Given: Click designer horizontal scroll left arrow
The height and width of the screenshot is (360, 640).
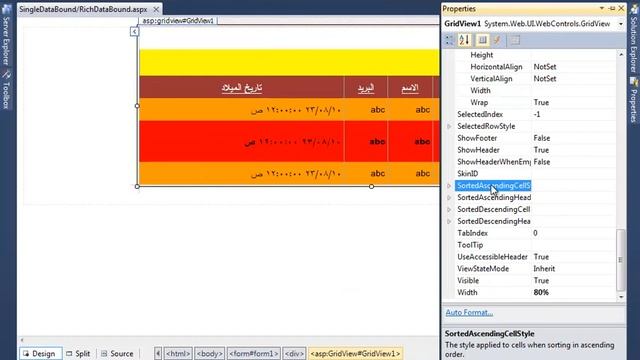Looking at the screenshot, I should click(x=22, y=340).
